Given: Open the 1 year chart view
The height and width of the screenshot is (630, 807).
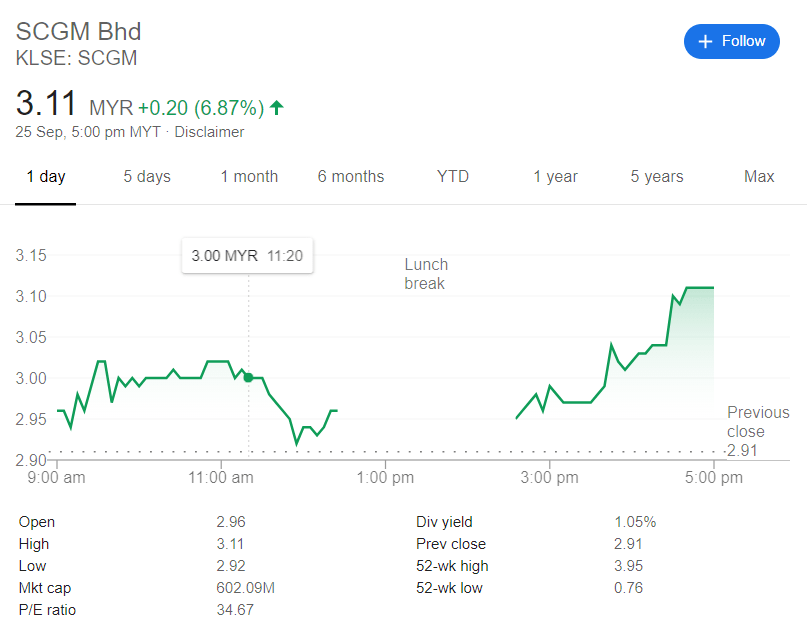Looking at the screenshot, I should [x=555, y=177].
